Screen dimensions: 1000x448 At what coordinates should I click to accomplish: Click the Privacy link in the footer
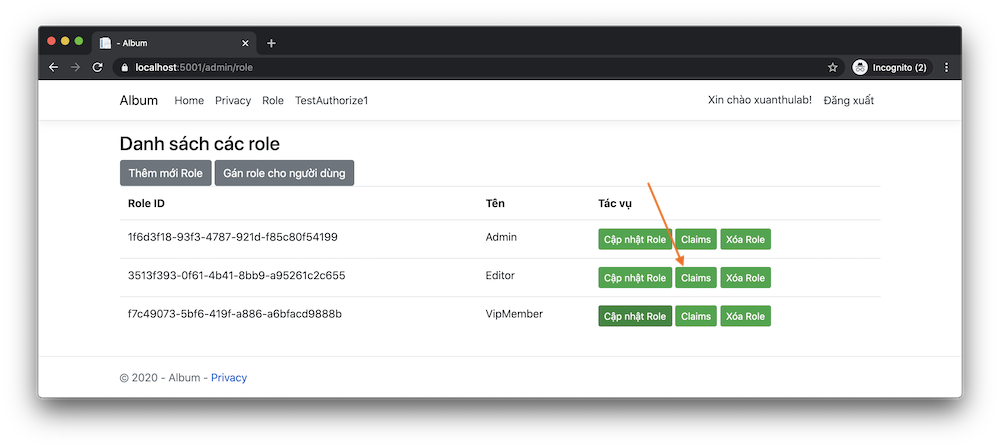pos(229,377)
